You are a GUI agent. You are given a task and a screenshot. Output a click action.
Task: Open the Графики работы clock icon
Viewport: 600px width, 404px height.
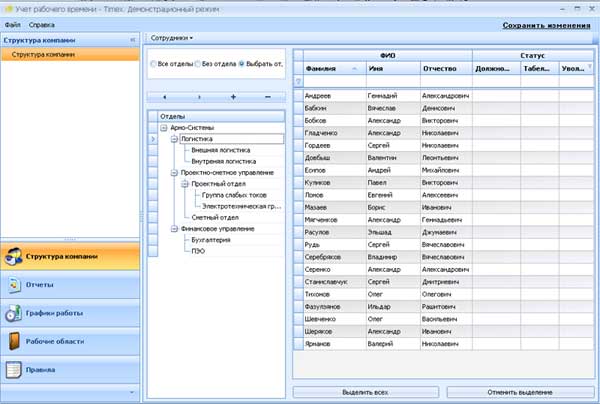click(x=14, y=313)
